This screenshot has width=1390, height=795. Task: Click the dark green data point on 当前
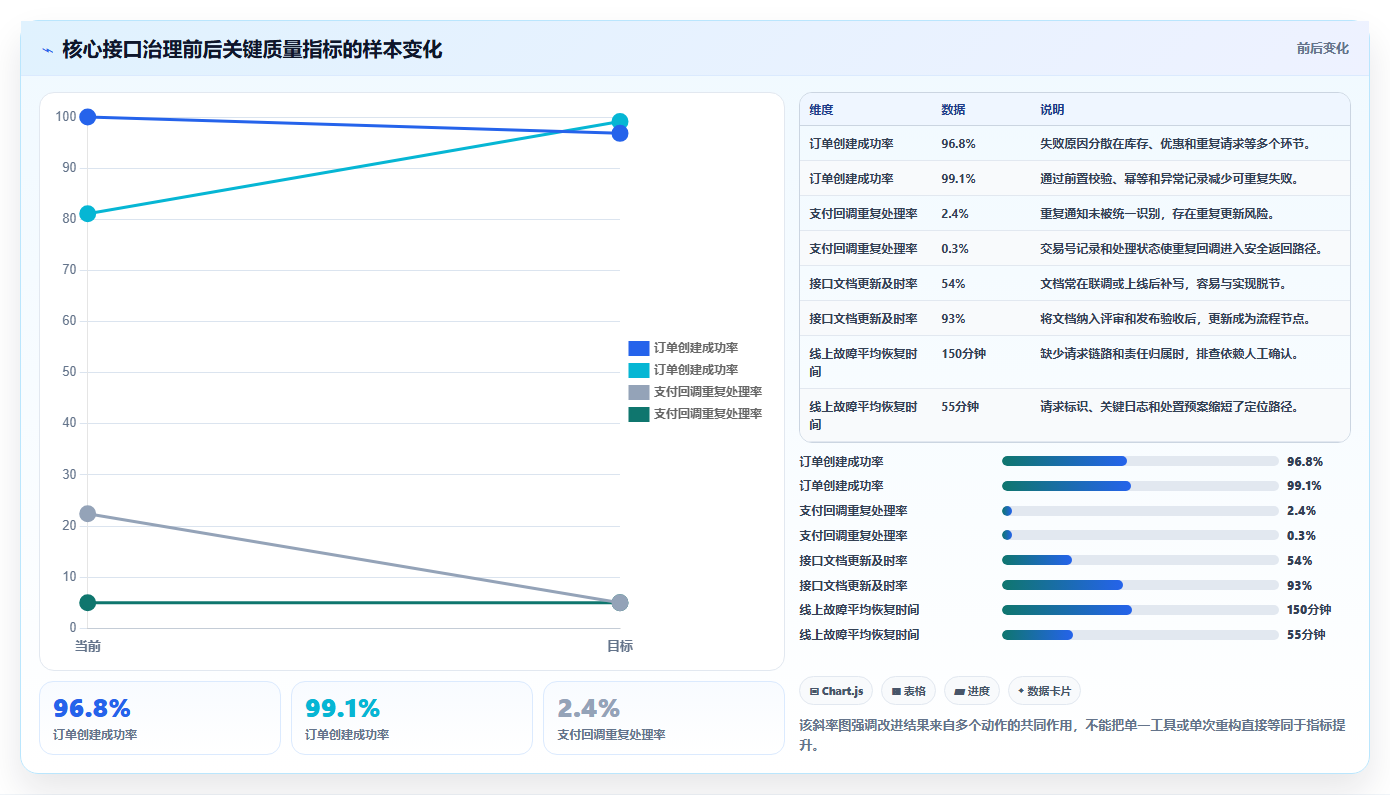point(88,602)
